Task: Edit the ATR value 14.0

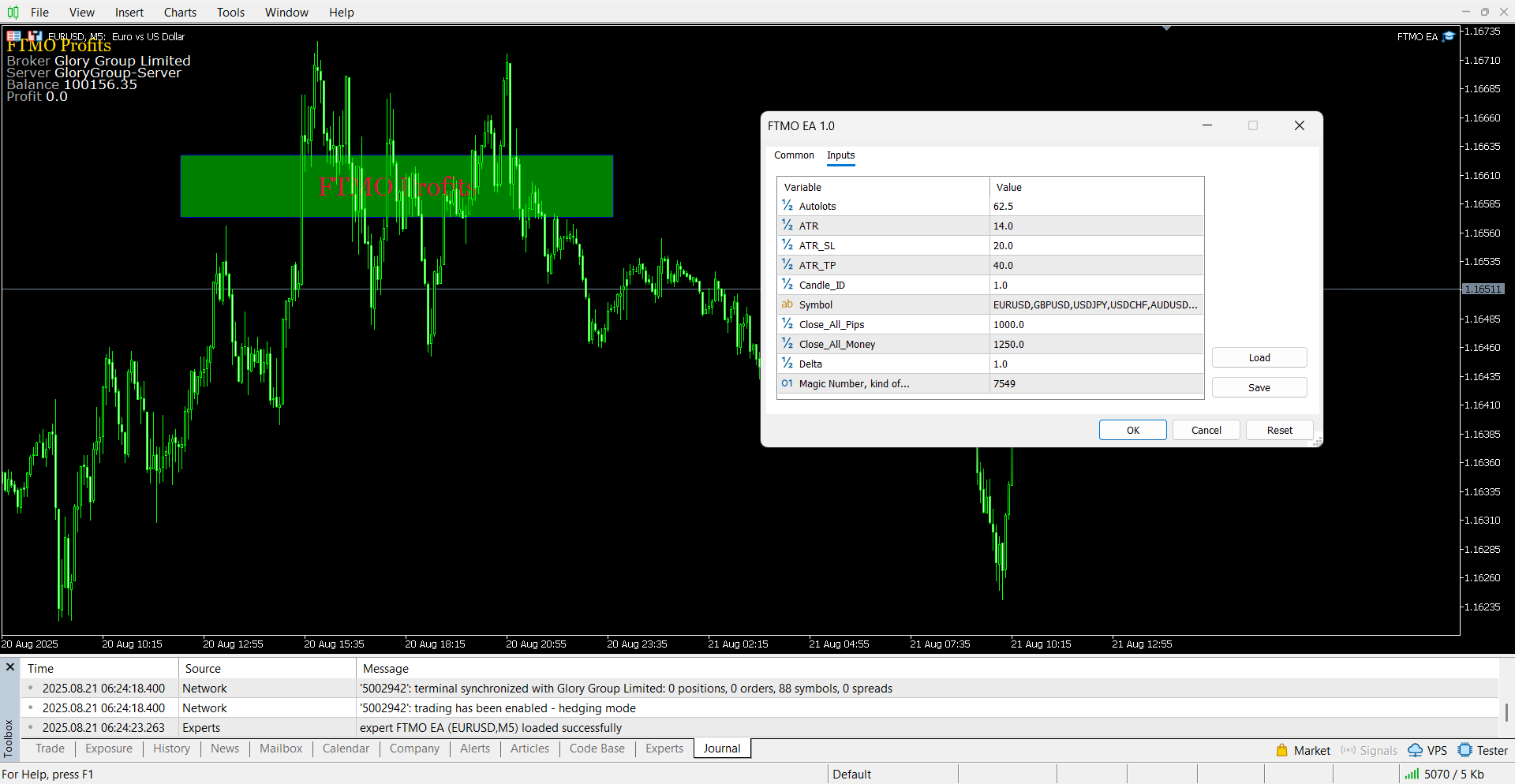Action: tap(1097, 226)
